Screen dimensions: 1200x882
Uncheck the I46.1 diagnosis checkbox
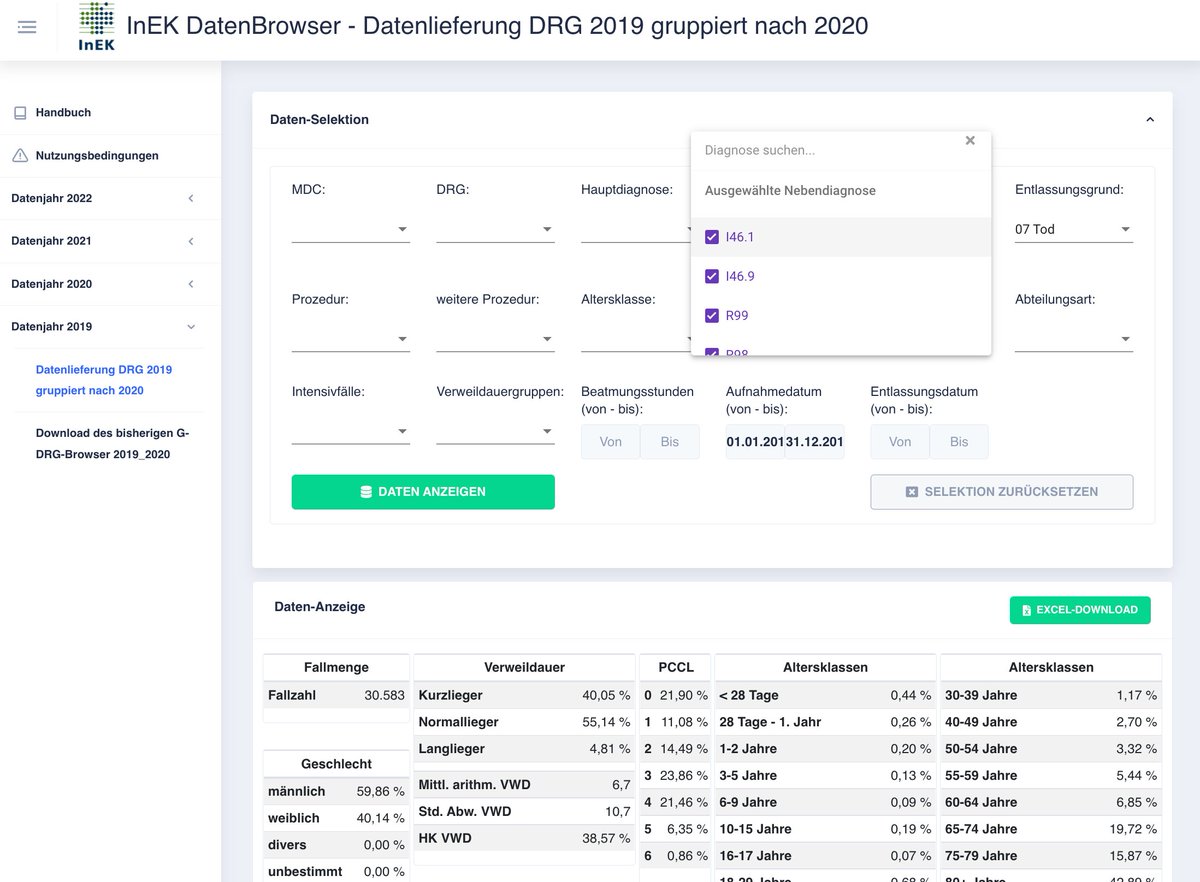[712, 237]
